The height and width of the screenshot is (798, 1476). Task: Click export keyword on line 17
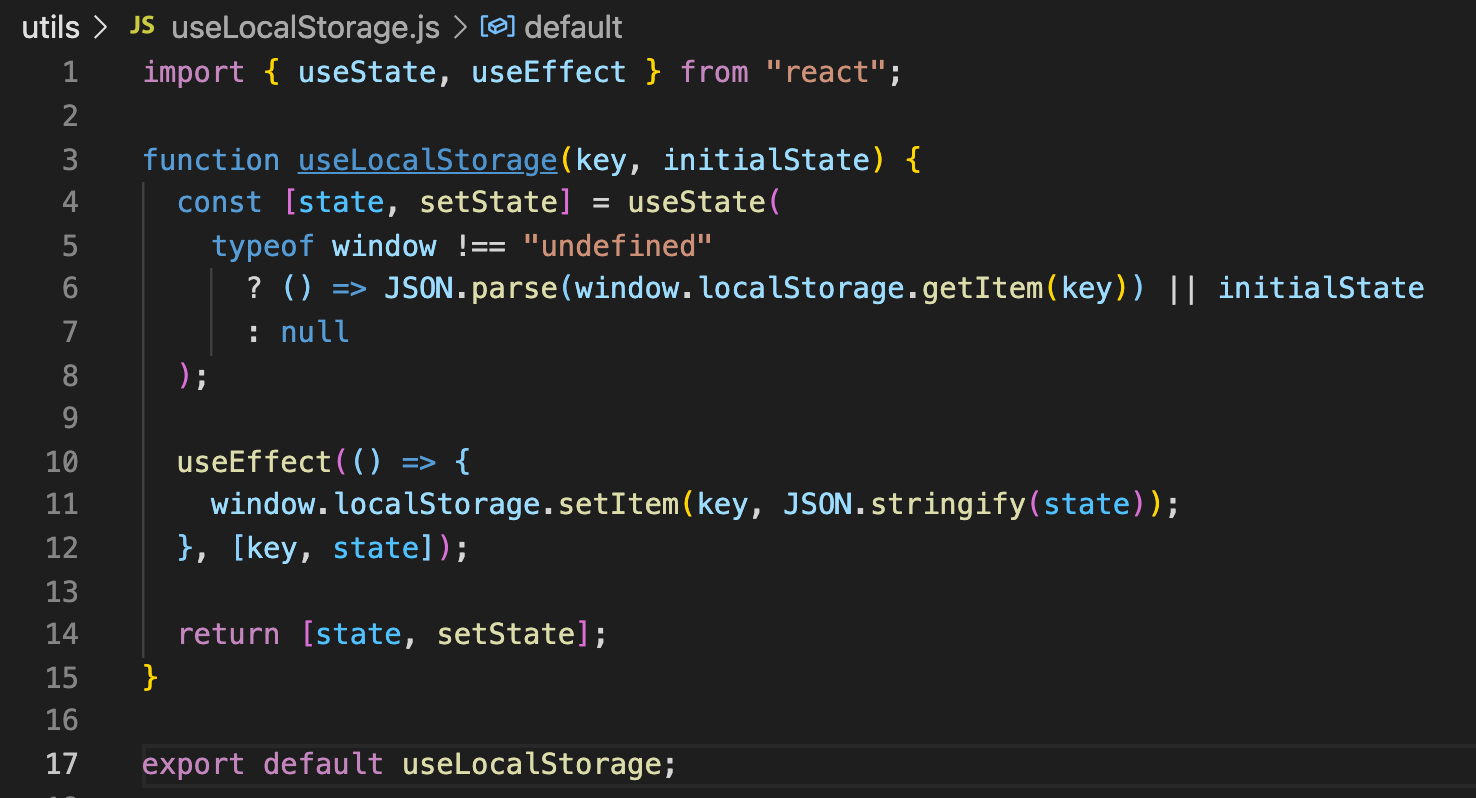pos(193,765)
